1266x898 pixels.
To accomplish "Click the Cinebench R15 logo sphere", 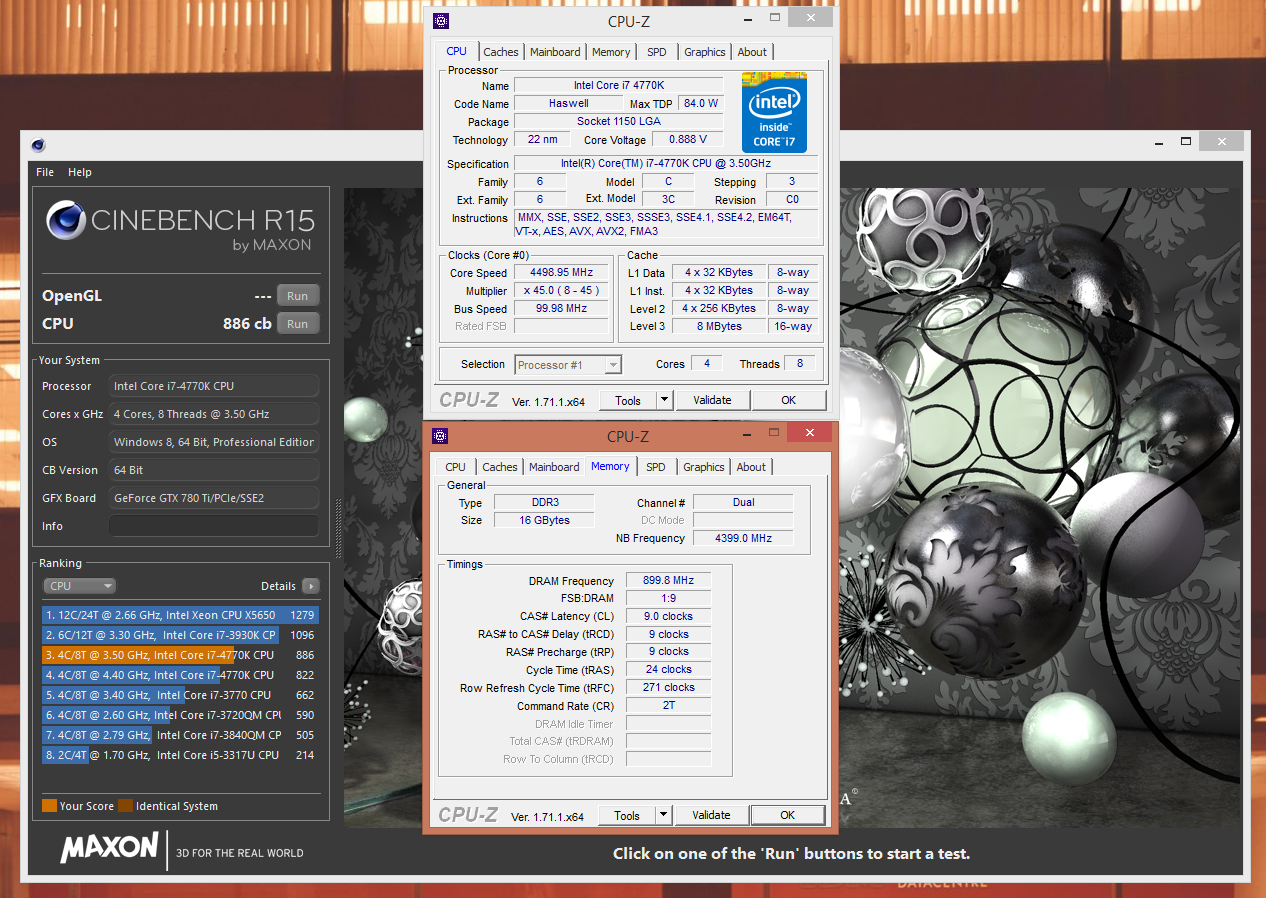I will (x=65, y=220).
